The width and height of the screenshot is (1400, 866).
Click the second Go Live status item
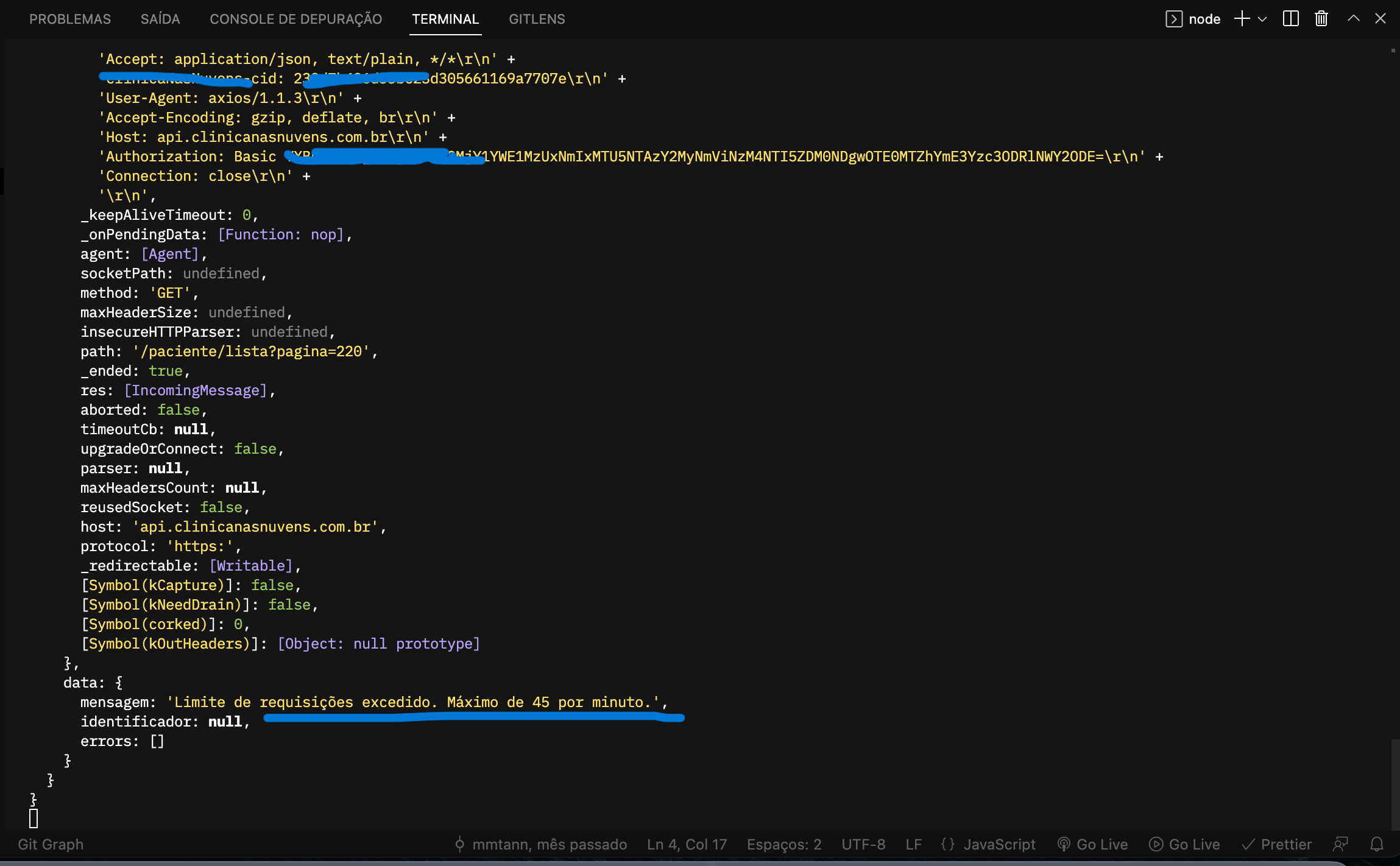tap(1184, 844)
